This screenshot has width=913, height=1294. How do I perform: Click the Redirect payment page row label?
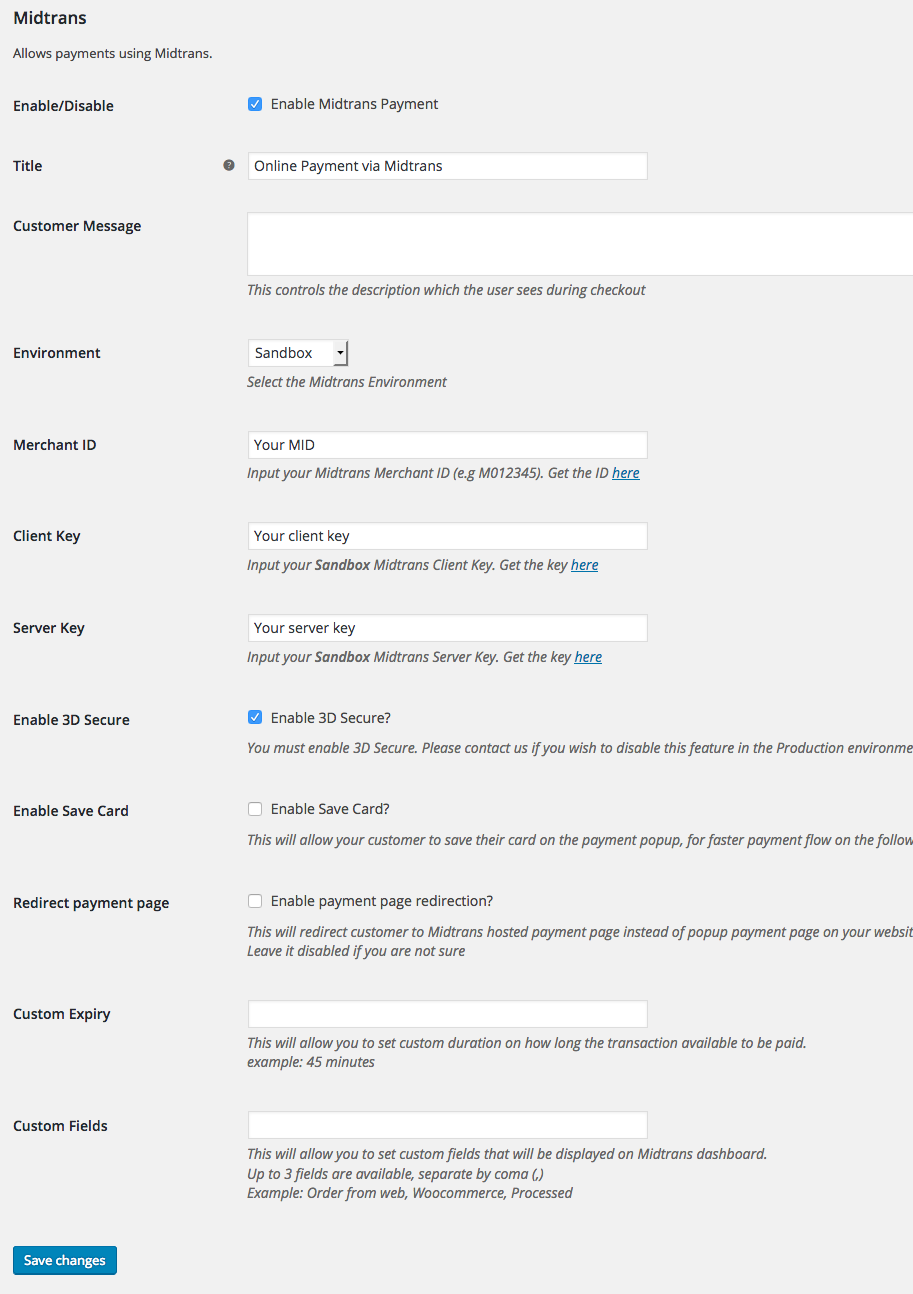coord(91,903)
